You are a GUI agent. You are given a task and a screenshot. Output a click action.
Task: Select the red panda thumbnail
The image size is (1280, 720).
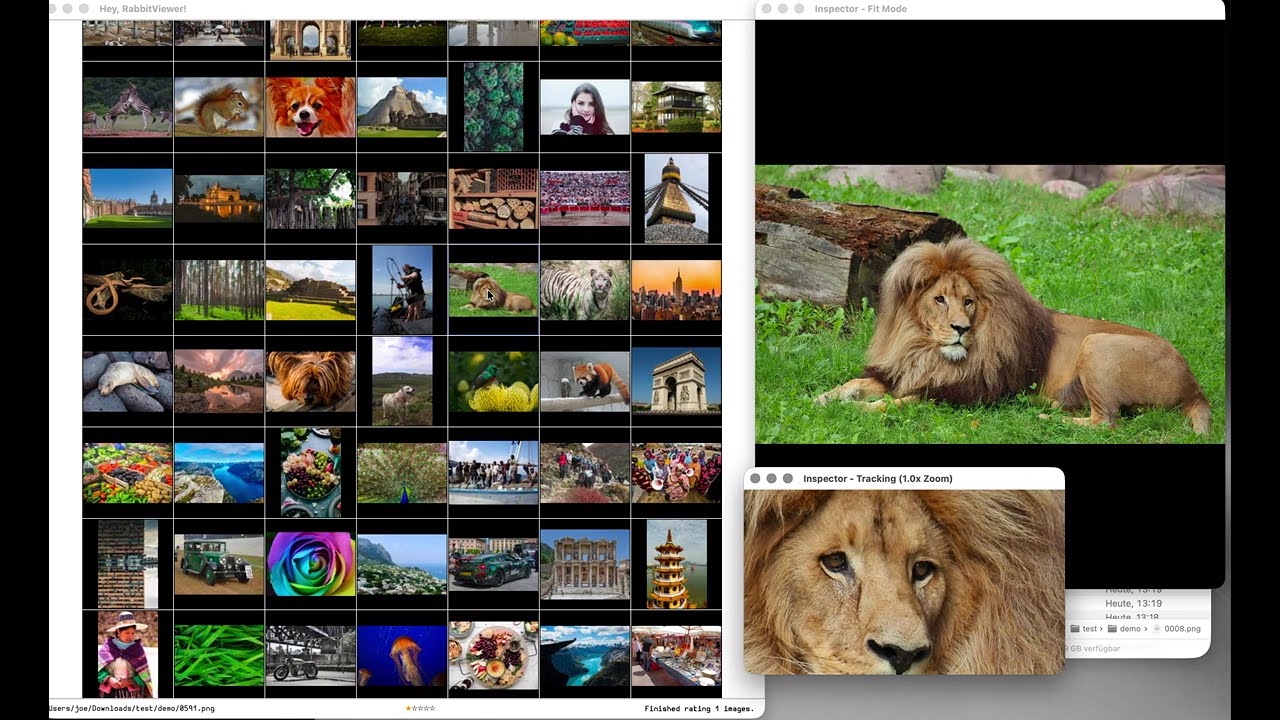pyautogui.click(x=585, y=381)
